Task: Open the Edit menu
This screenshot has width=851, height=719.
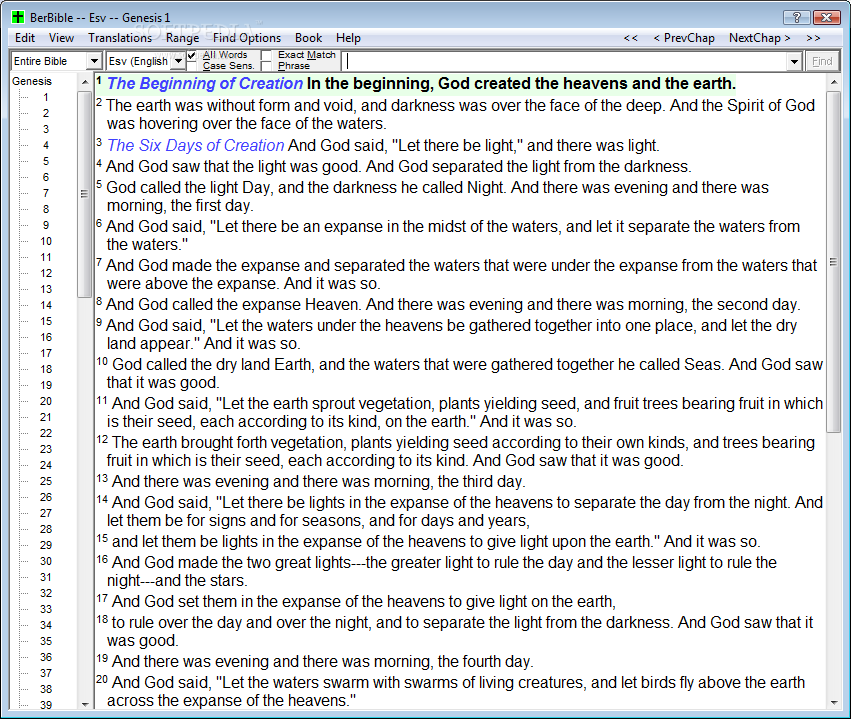Action: click(x=25, y=38)
